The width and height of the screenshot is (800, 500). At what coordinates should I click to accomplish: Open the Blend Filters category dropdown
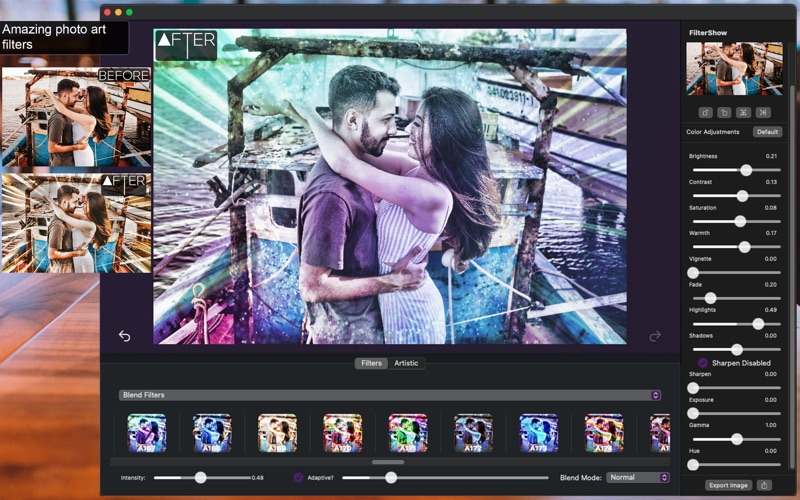(x=390, y=395)
